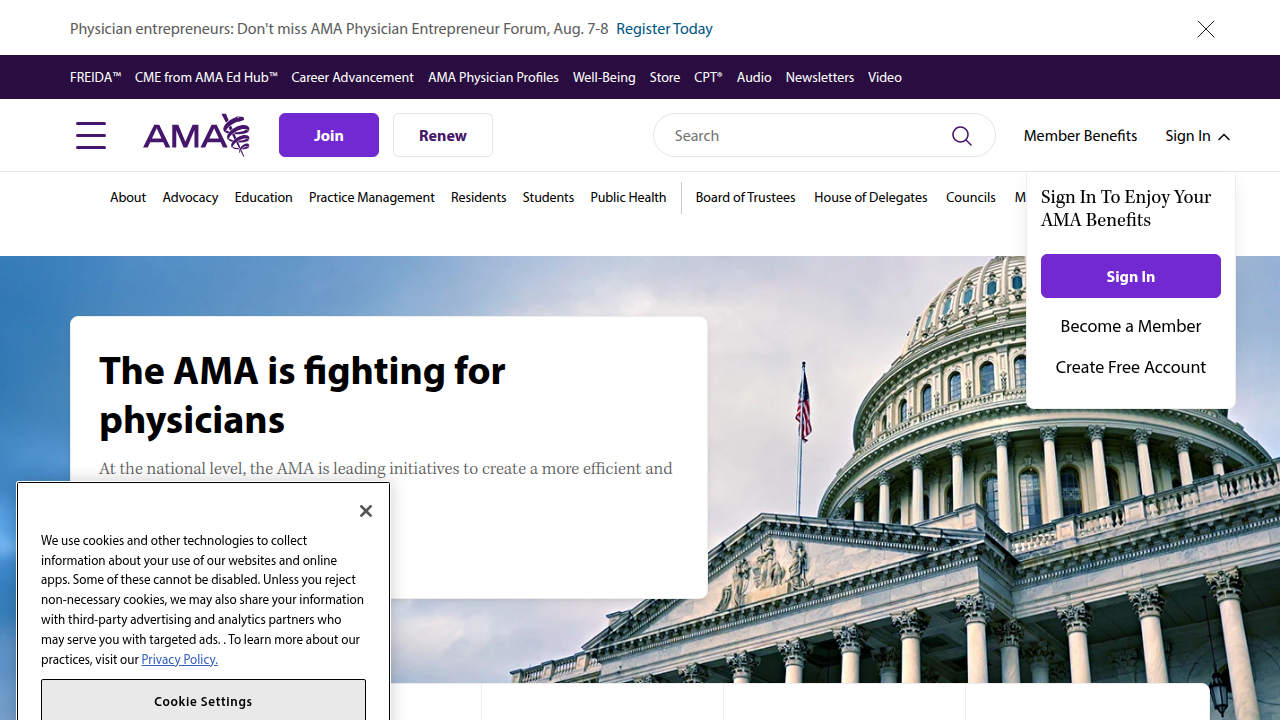Go to Career Advancement
The height and width of the screenshot is (720, 1280).
(x=352, y=77)
